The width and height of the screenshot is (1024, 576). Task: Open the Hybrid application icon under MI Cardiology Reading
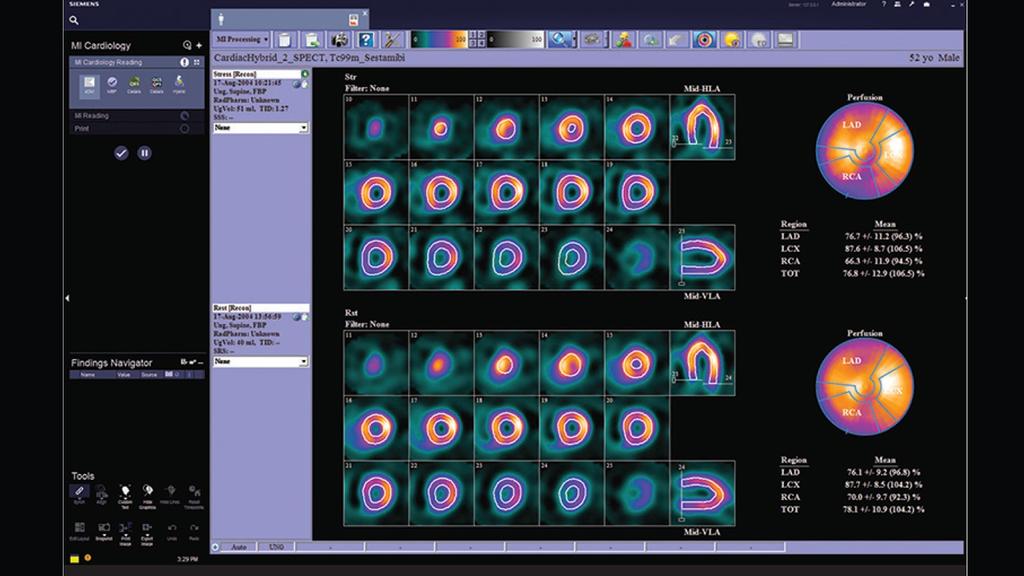[179, 84]
